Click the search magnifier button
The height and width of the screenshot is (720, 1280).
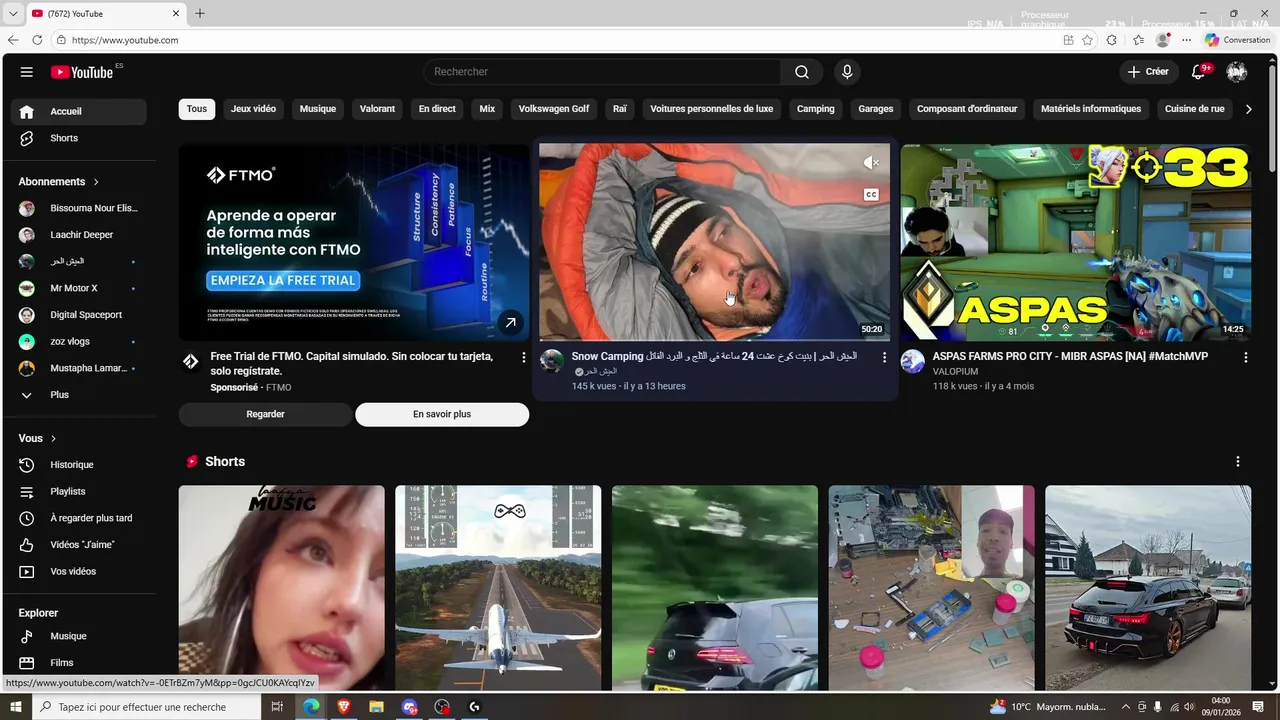tap(802, 72)
